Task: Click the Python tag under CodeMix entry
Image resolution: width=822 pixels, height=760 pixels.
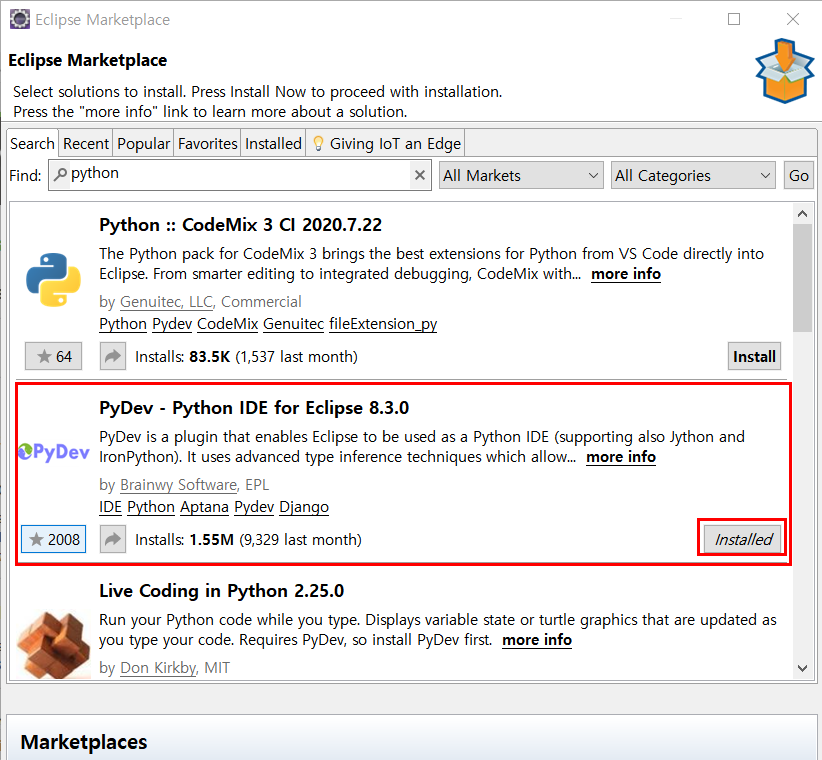Action: (123, 324)
